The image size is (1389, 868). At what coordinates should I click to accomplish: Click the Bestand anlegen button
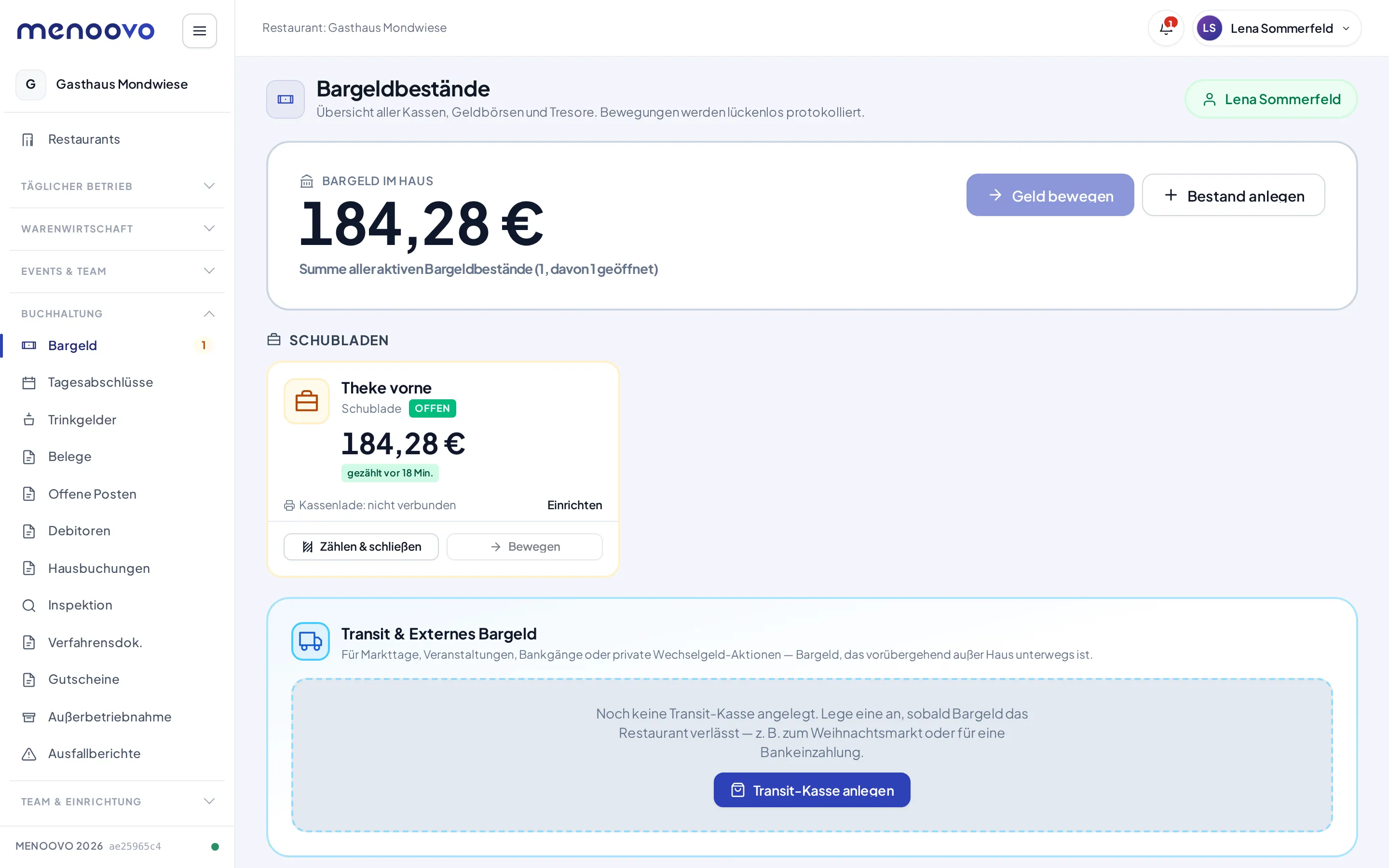(x=1233, y=195)
